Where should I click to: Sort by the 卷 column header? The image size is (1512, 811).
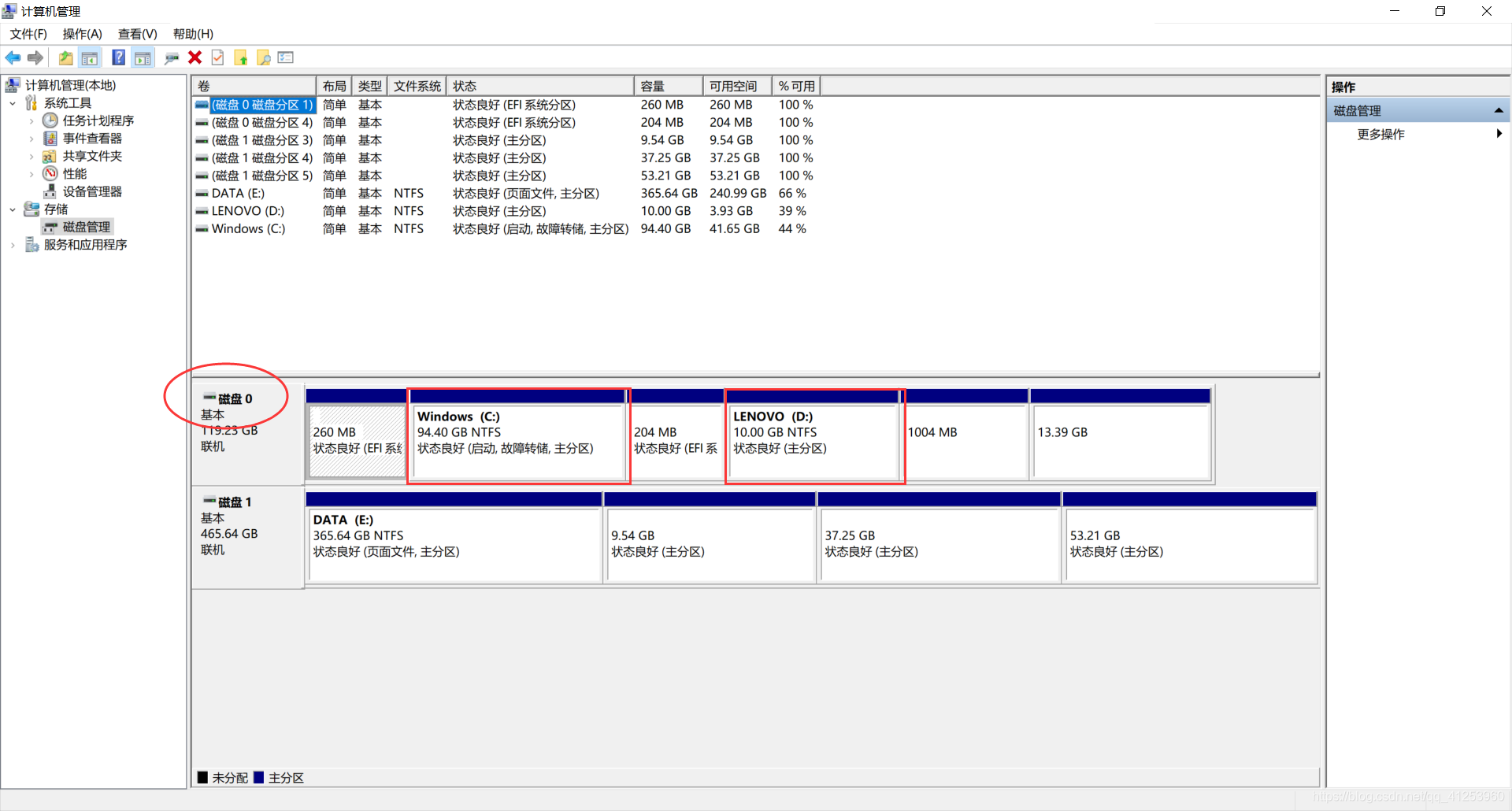coord(254,86)
